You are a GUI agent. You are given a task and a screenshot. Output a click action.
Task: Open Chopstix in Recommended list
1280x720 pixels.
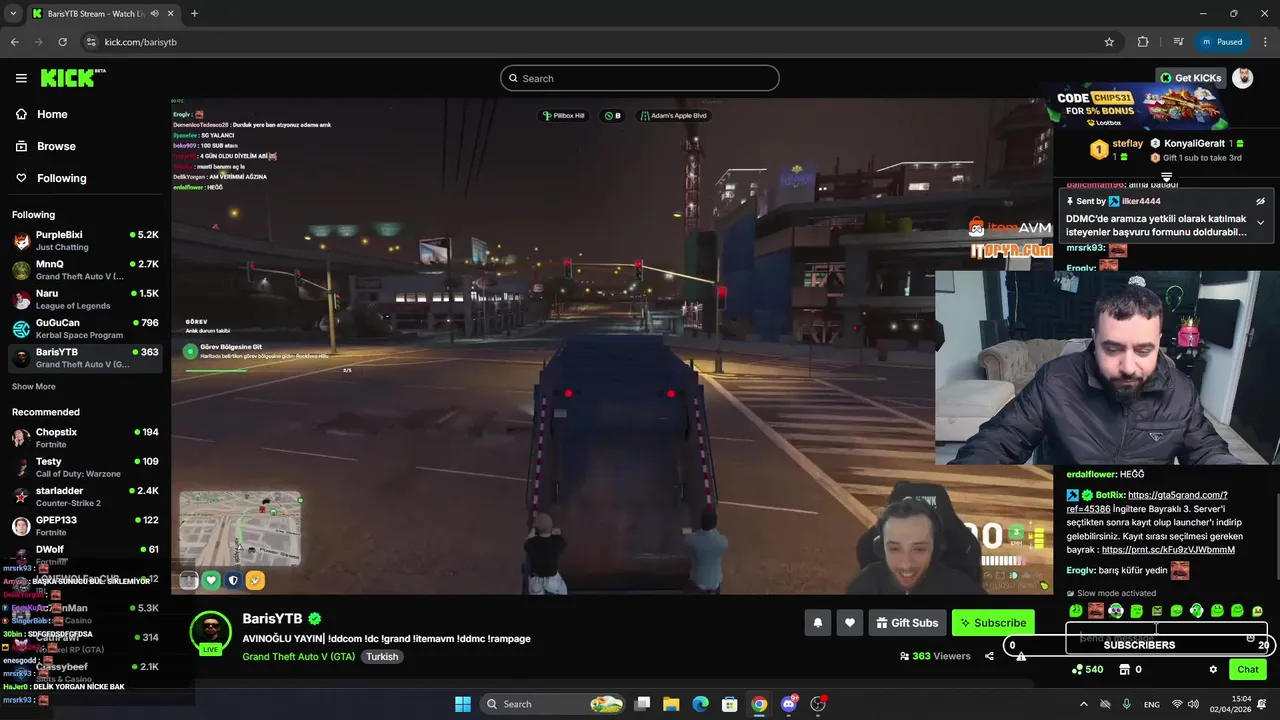[x=85, y=438]
